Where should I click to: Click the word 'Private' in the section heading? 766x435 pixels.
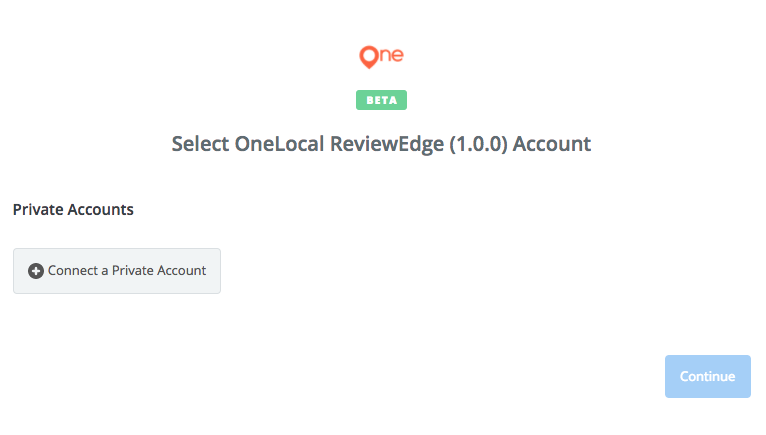tap(38, 210)
